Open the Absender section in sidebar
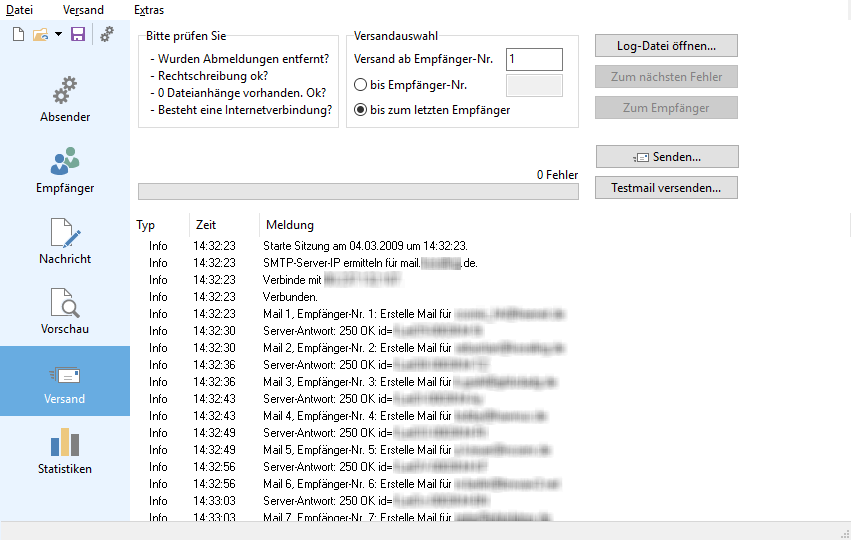851x540 pixels. [65, 100]
